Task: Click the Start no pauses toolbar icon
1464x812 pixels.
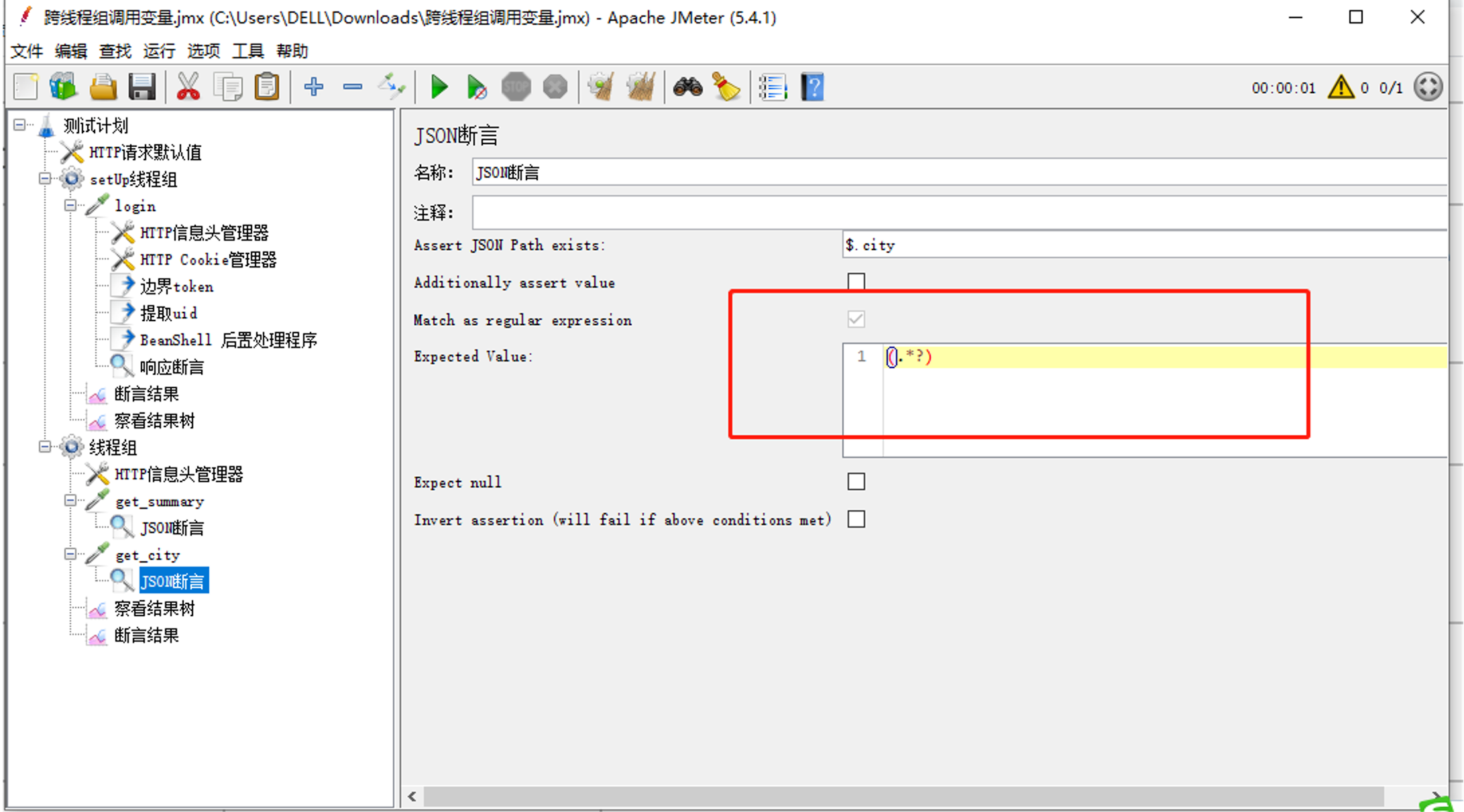Action: 477,86
